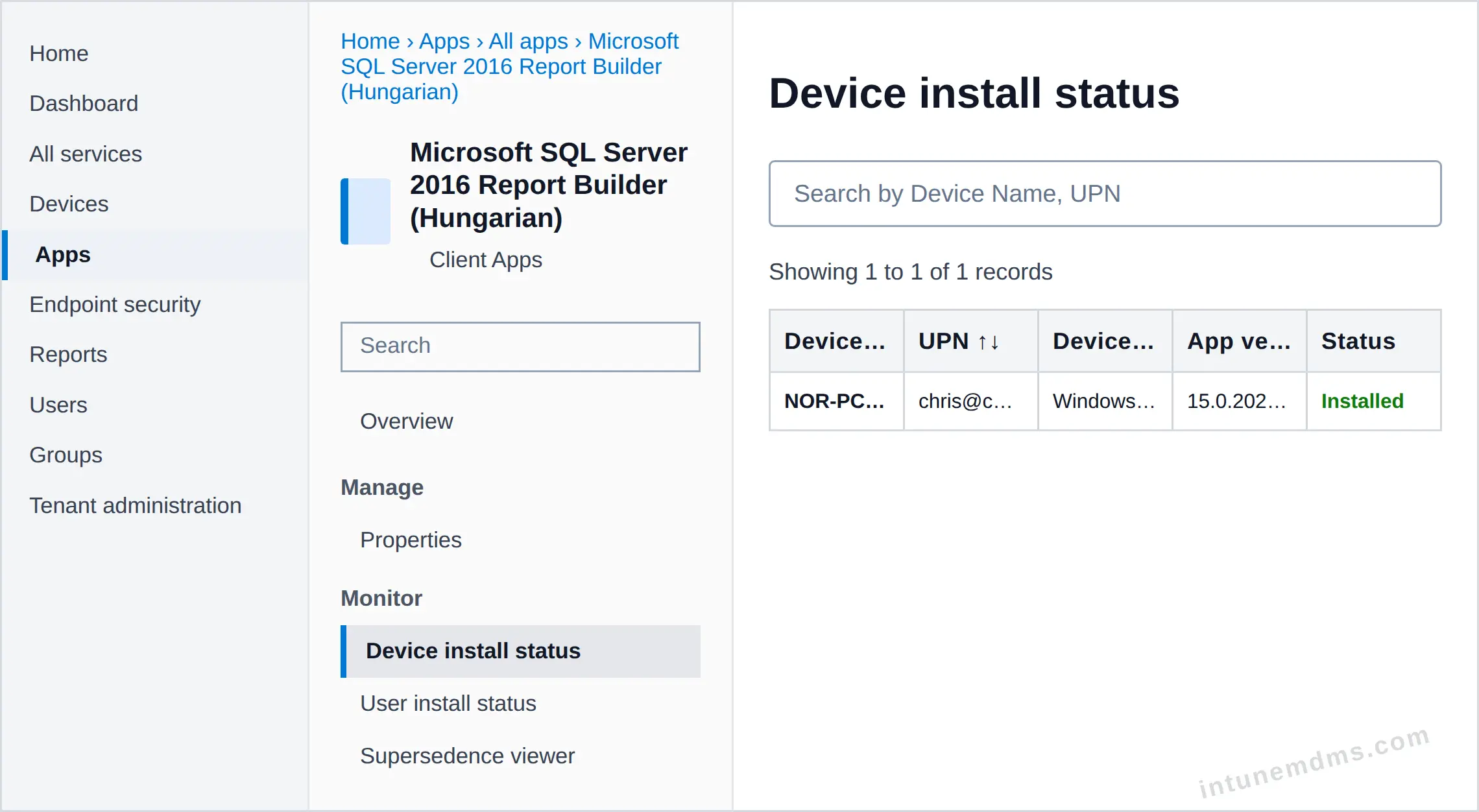Focus the app menu Search field
The width and height of the screenshot is (1479, 812).
point(520,346)
